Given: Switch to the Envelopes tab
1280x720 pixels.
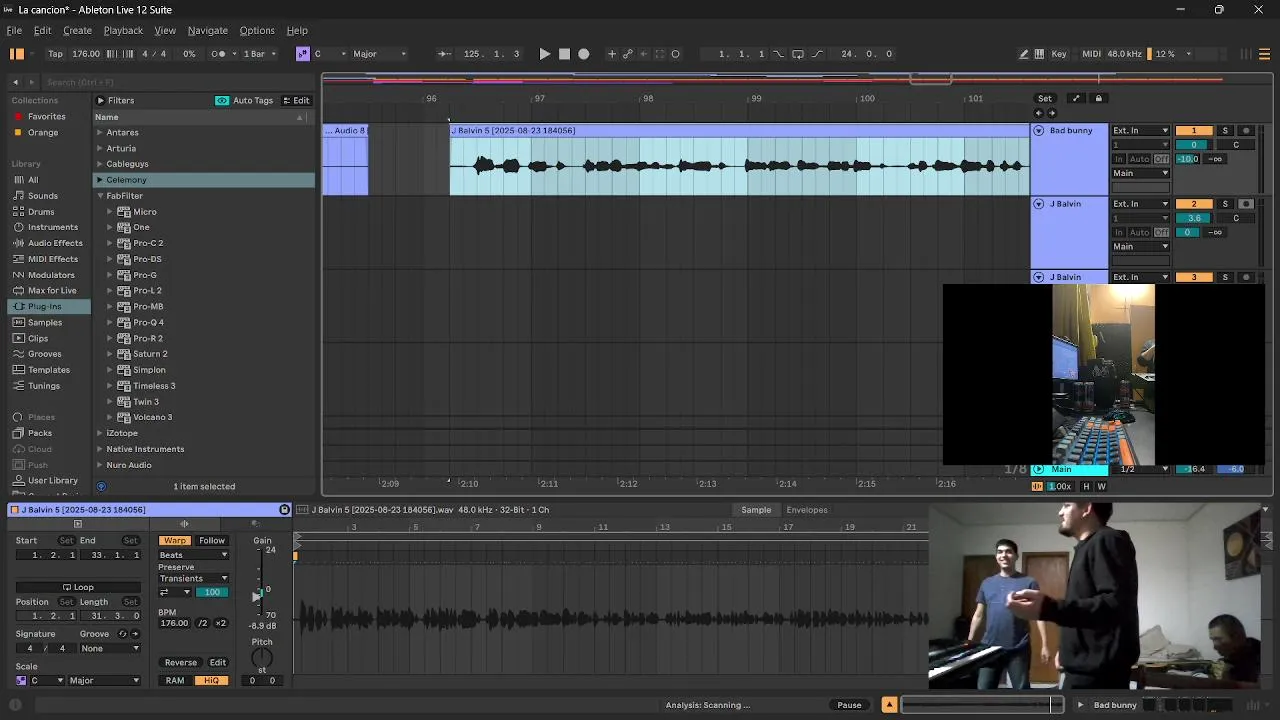Looking at the screenshot, I should [x=807, y=510].
